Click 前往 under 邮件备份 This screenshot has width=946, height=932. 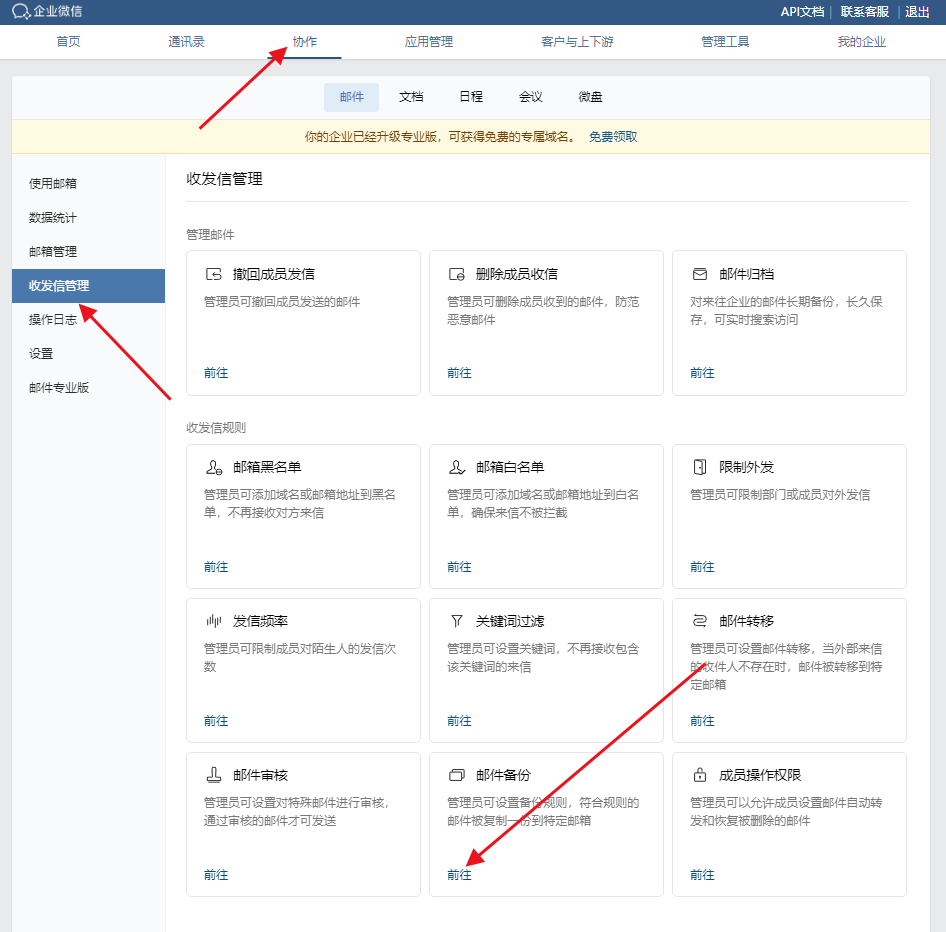[459, 875]
